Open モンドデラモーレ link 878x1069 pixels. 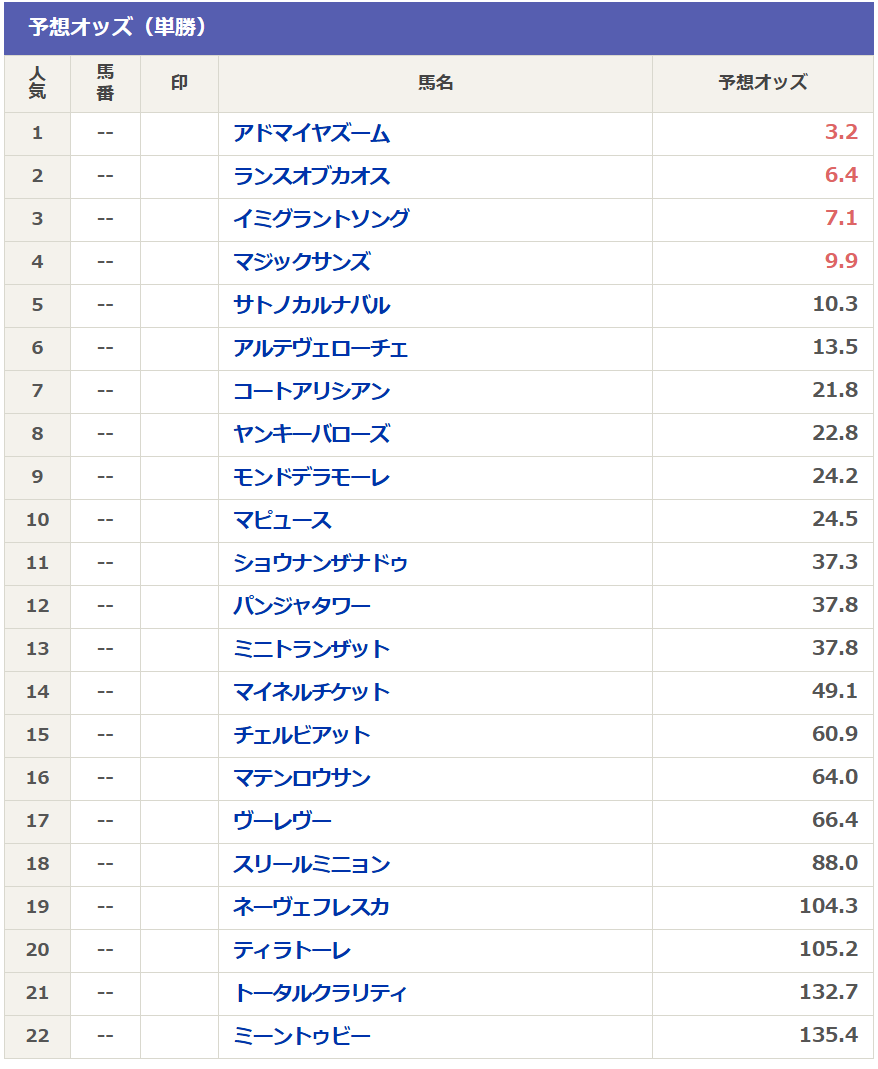click(312, 477)
